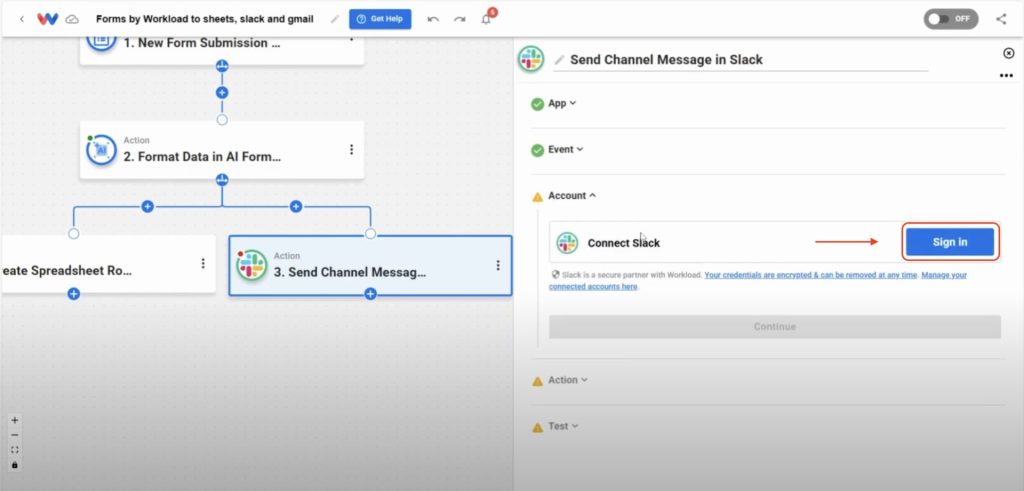Add step below Send Channel Message node
This screenshot has height=491, width=1024.
tap(370, 294)
